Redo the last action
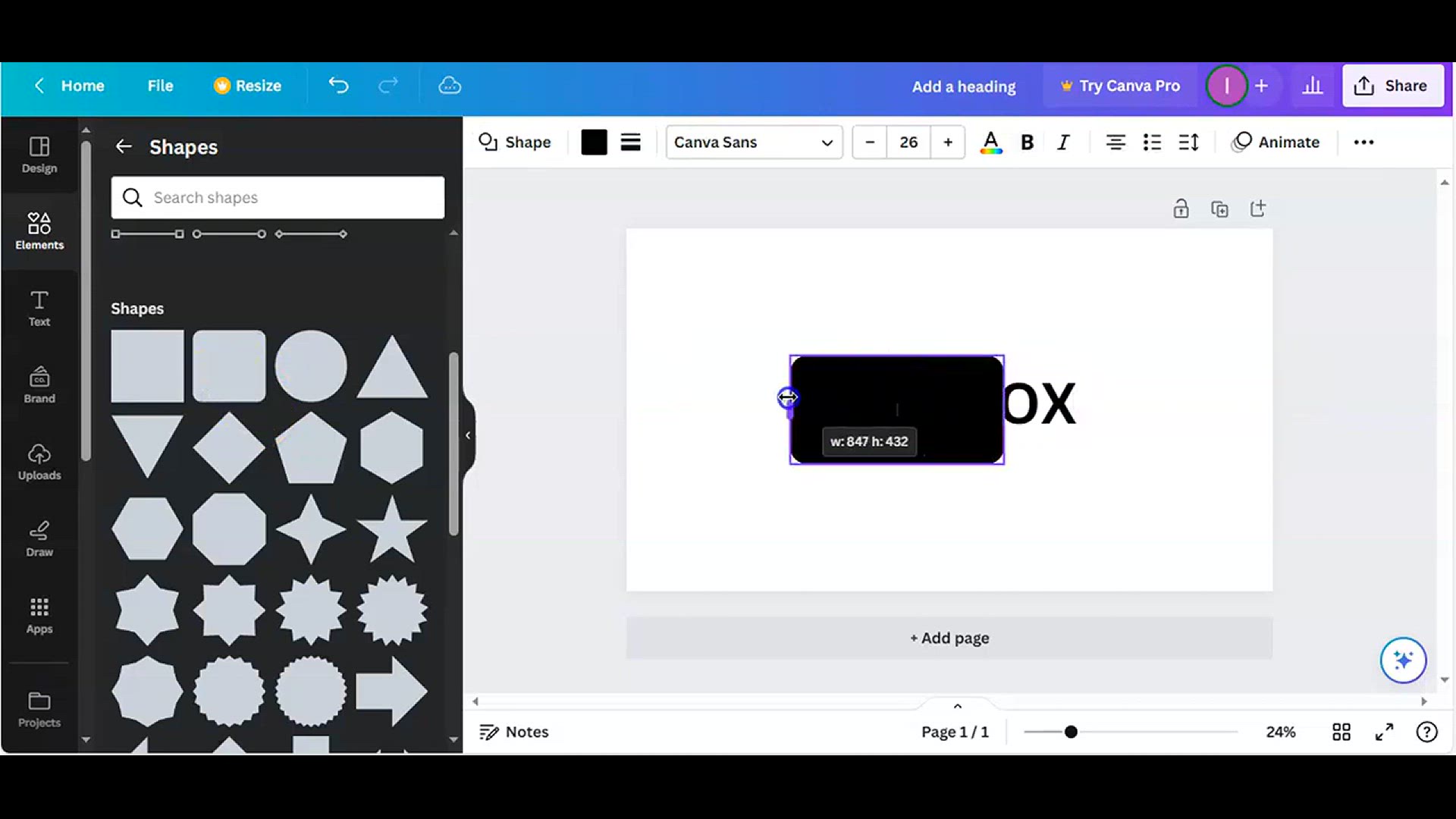1456x819 pixels. [388, 86]
